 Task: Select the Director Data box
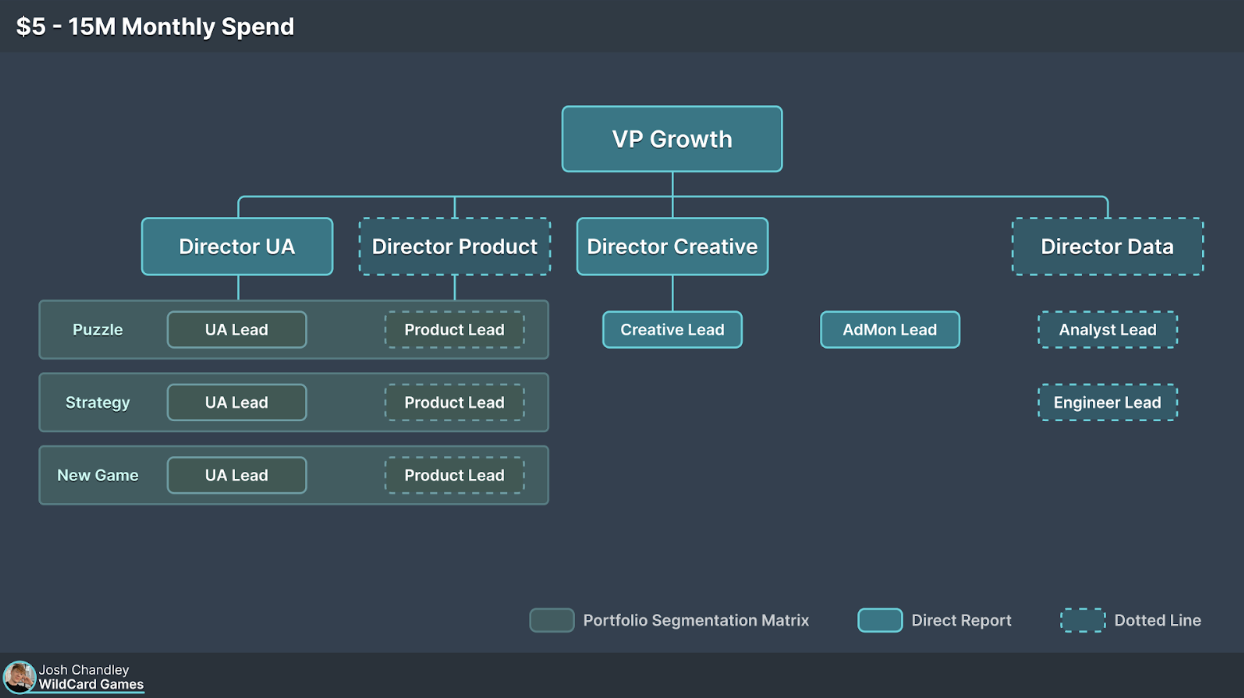click(x=1107, y=246)
